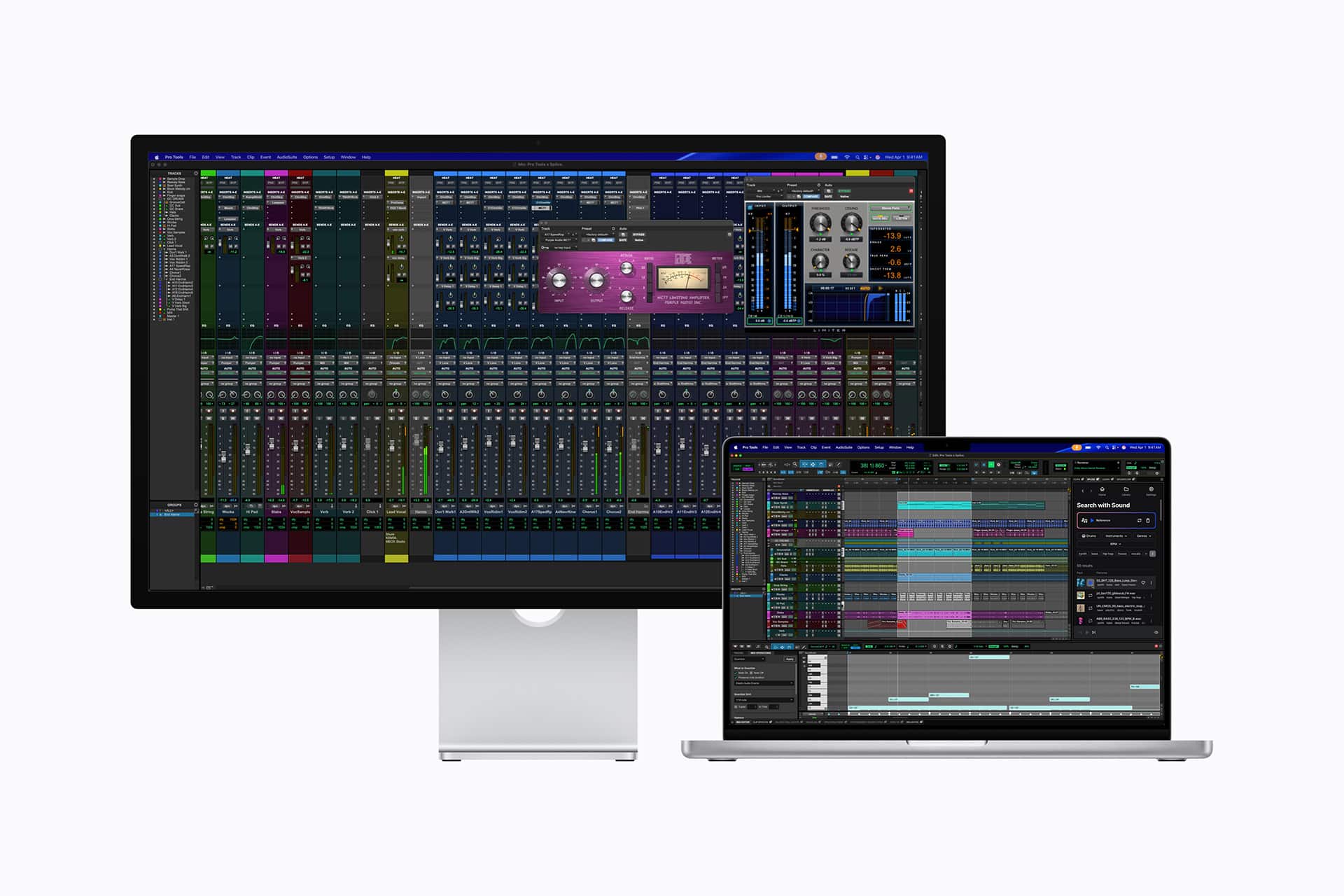Play the Reference sound in Search with Sound
Image resolution: width=1344 pixels, height=896 pixels.
1092,520
